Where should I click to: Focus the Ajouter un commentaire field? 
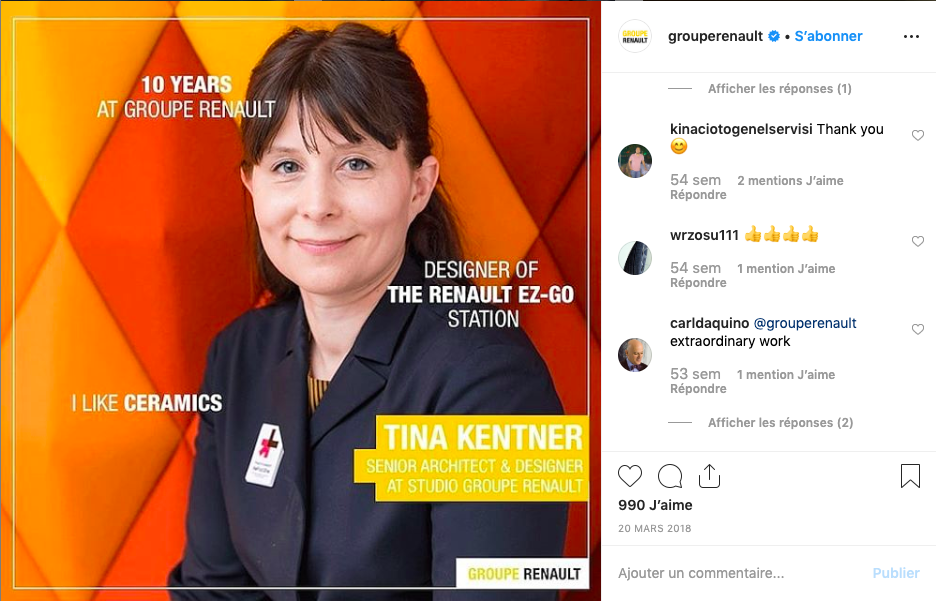(x=740, y=573)
